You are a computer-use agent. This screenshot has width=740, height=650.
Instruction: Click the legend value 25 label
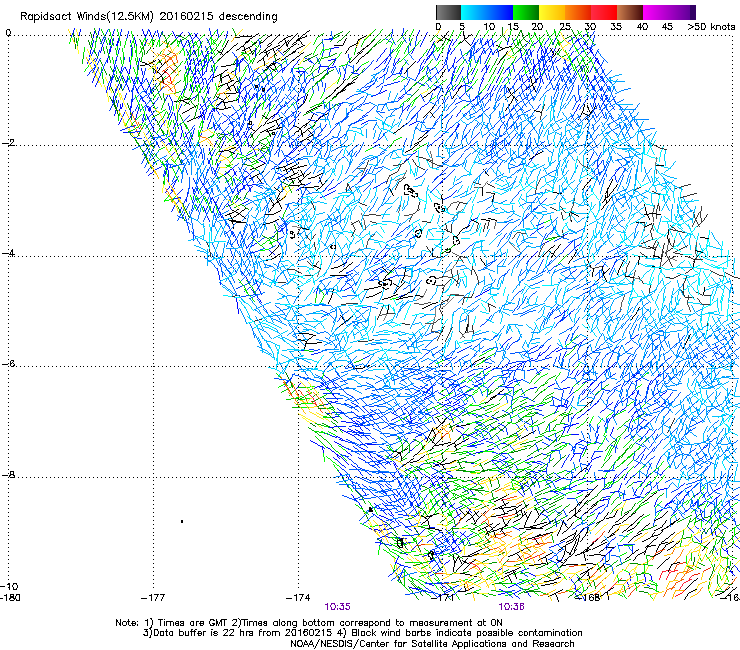click(564, 27)
